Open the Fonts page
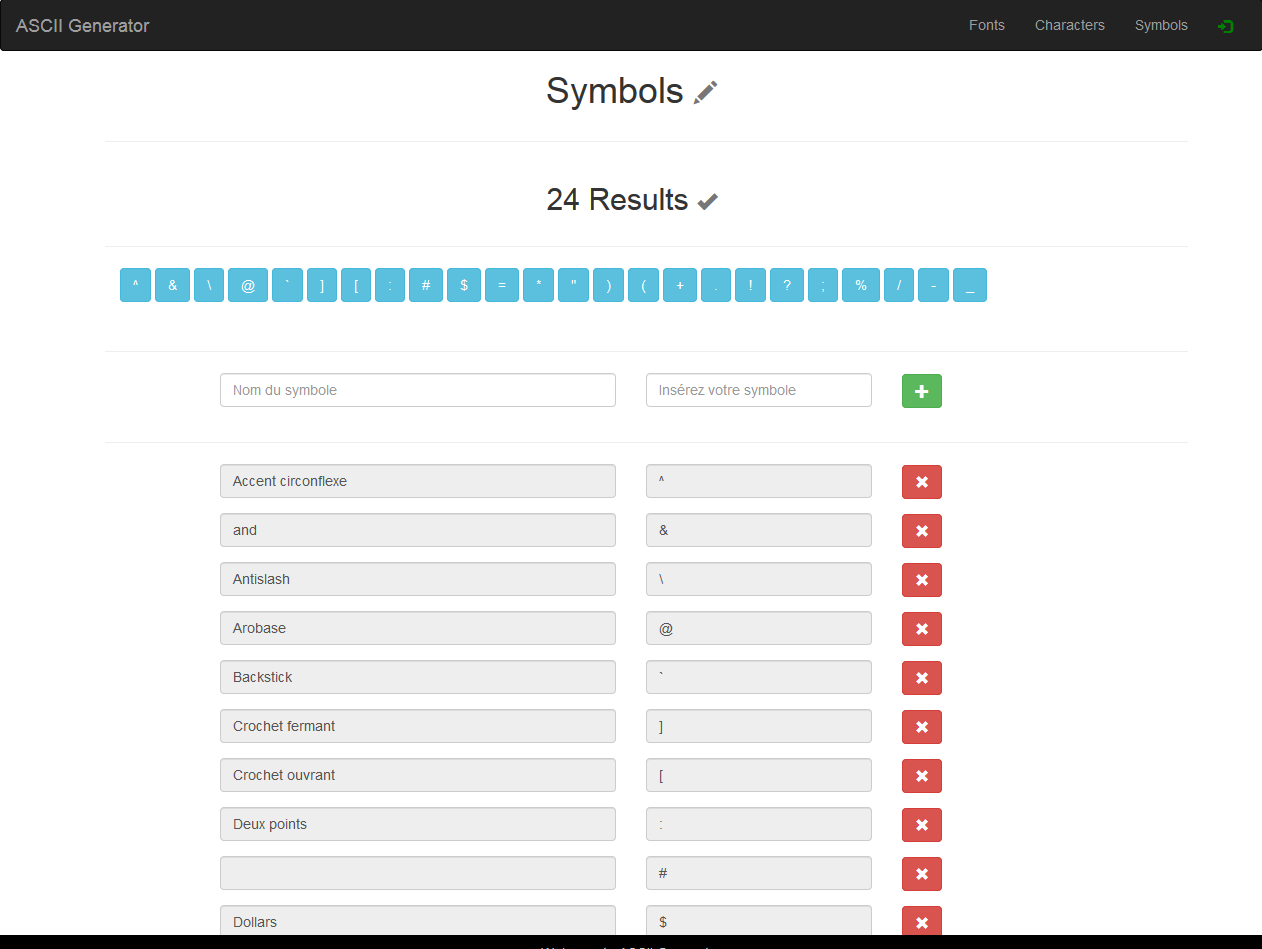This screenshot has height=949, width=1262. pos(987,25)
